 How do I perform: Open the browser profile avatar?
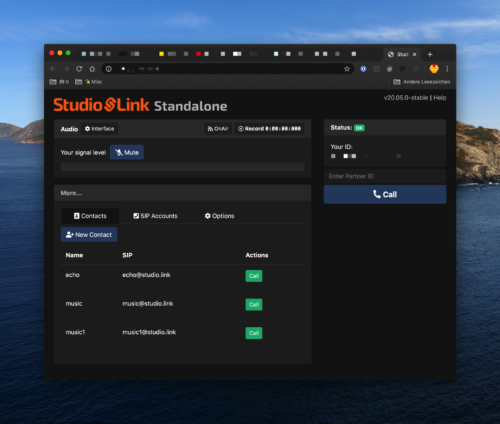(434, 69)
